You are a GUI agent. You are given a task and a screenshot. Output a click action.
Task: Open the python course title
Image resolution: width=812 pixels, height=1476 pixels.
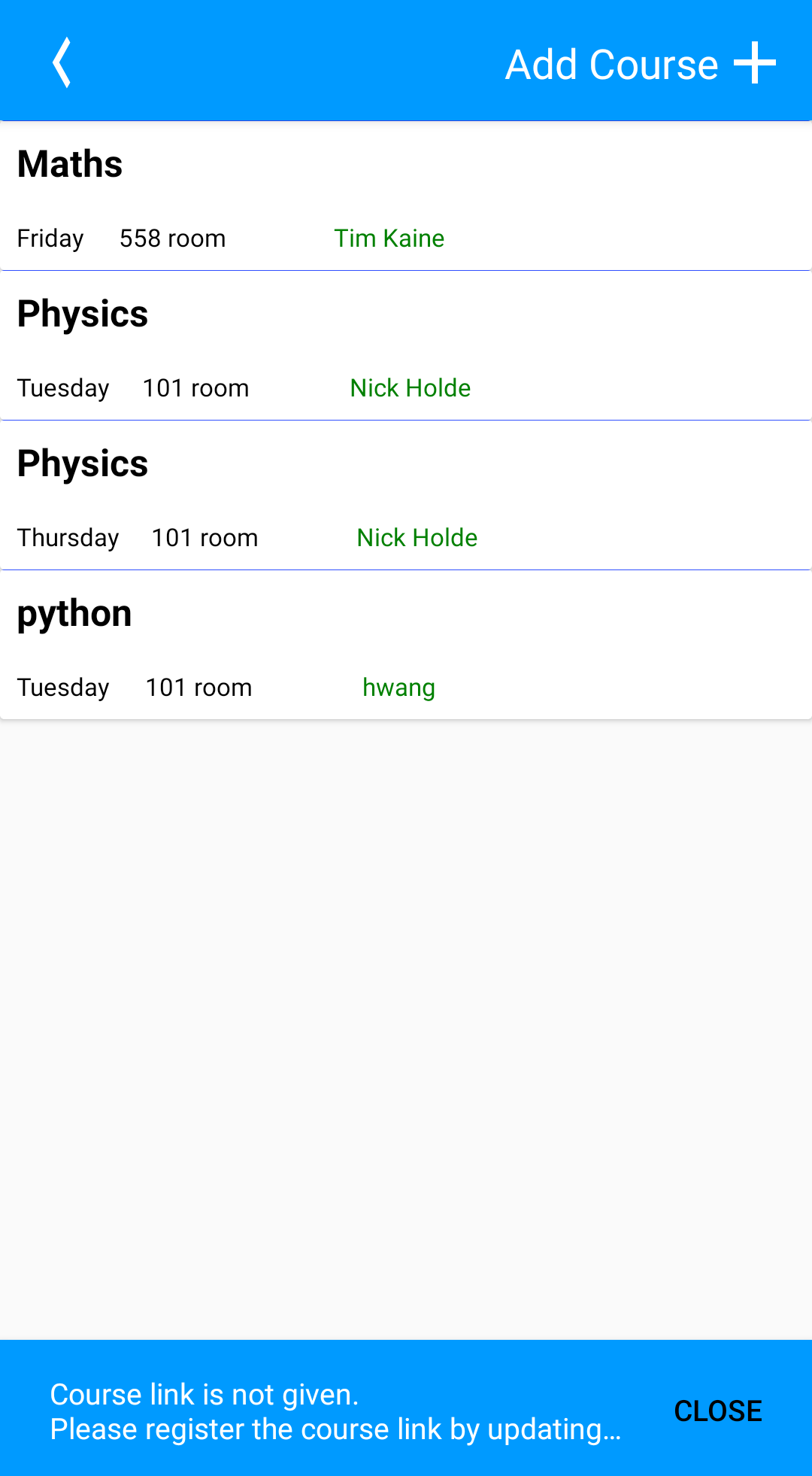(x=74, y=614)
